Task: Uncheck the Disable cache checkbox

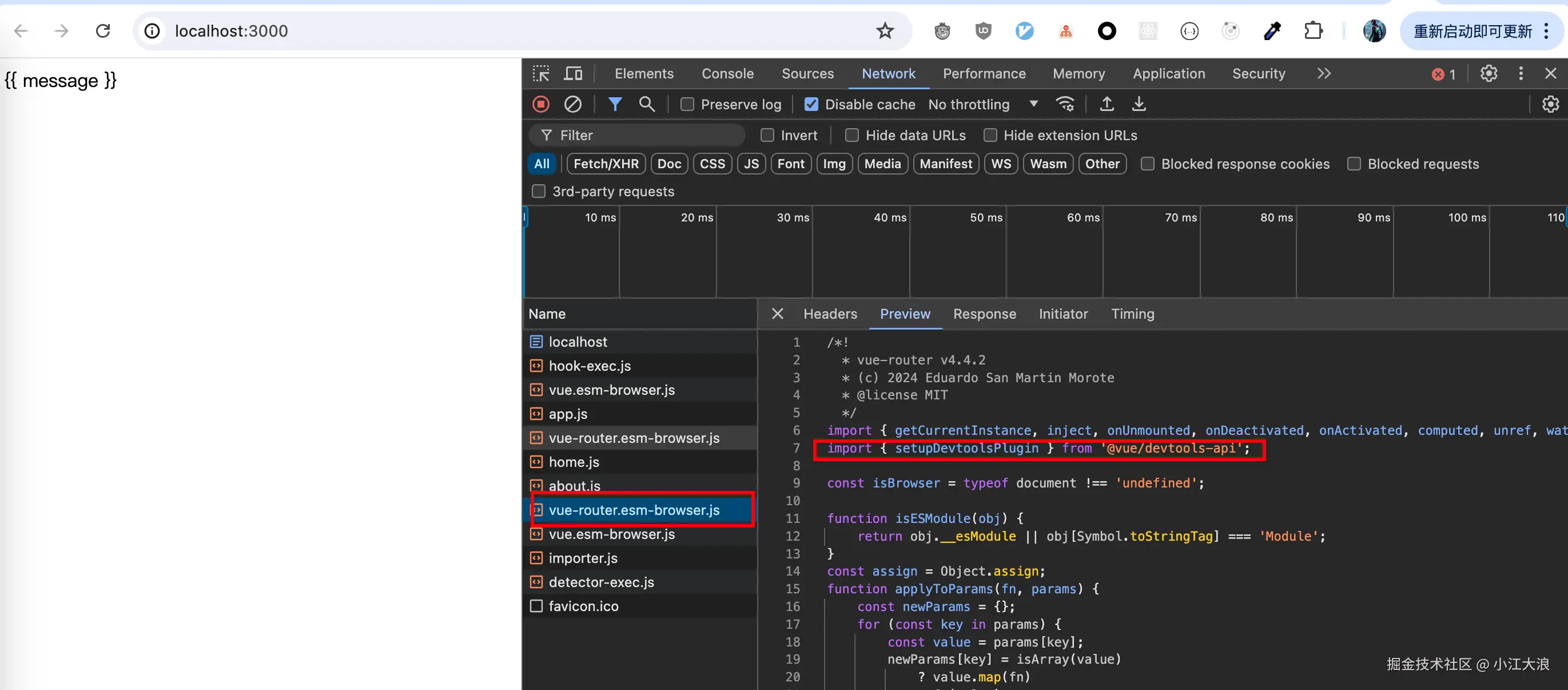Action: 811,105
